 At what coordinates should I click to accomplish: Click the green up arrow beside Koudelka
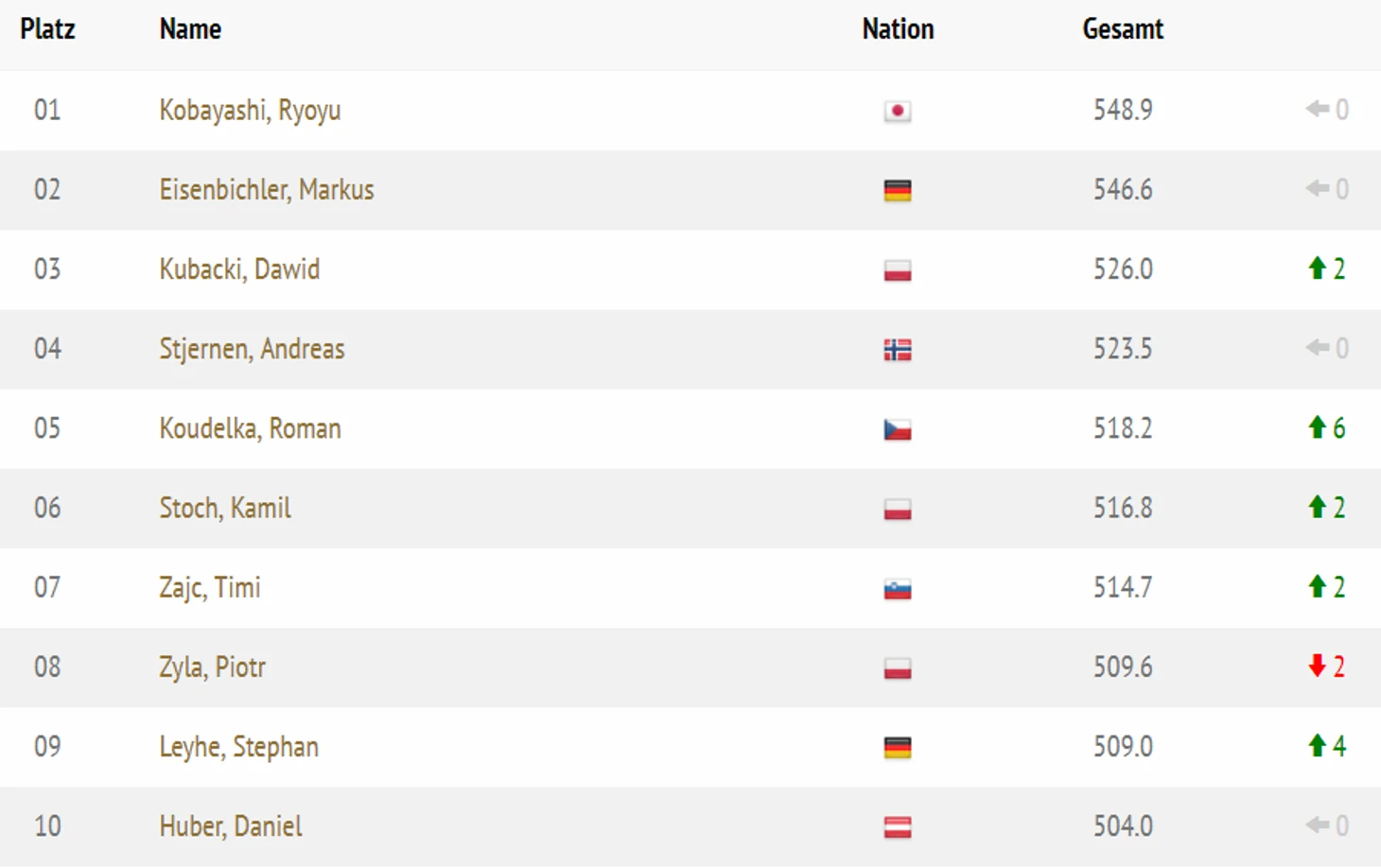pos(1316,427)
